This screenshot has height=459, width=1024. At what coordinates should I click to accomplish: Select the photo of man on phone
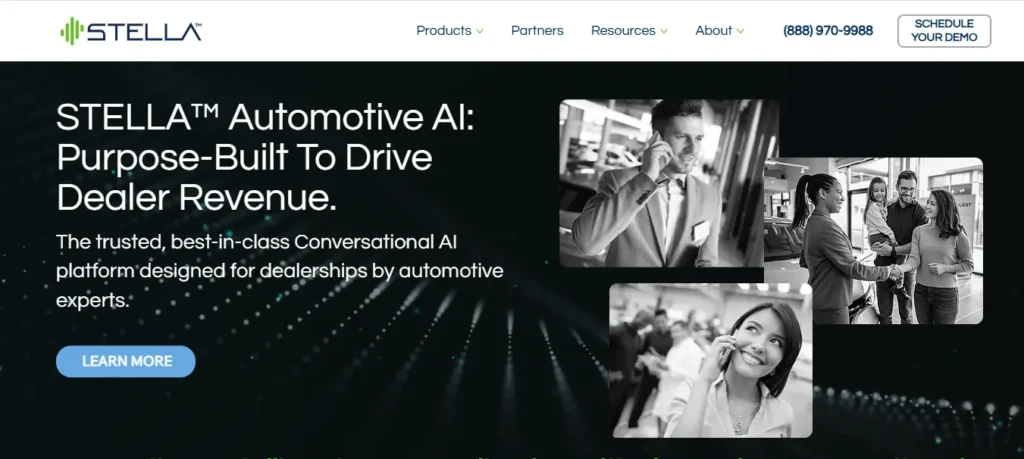tap(669, 183)
